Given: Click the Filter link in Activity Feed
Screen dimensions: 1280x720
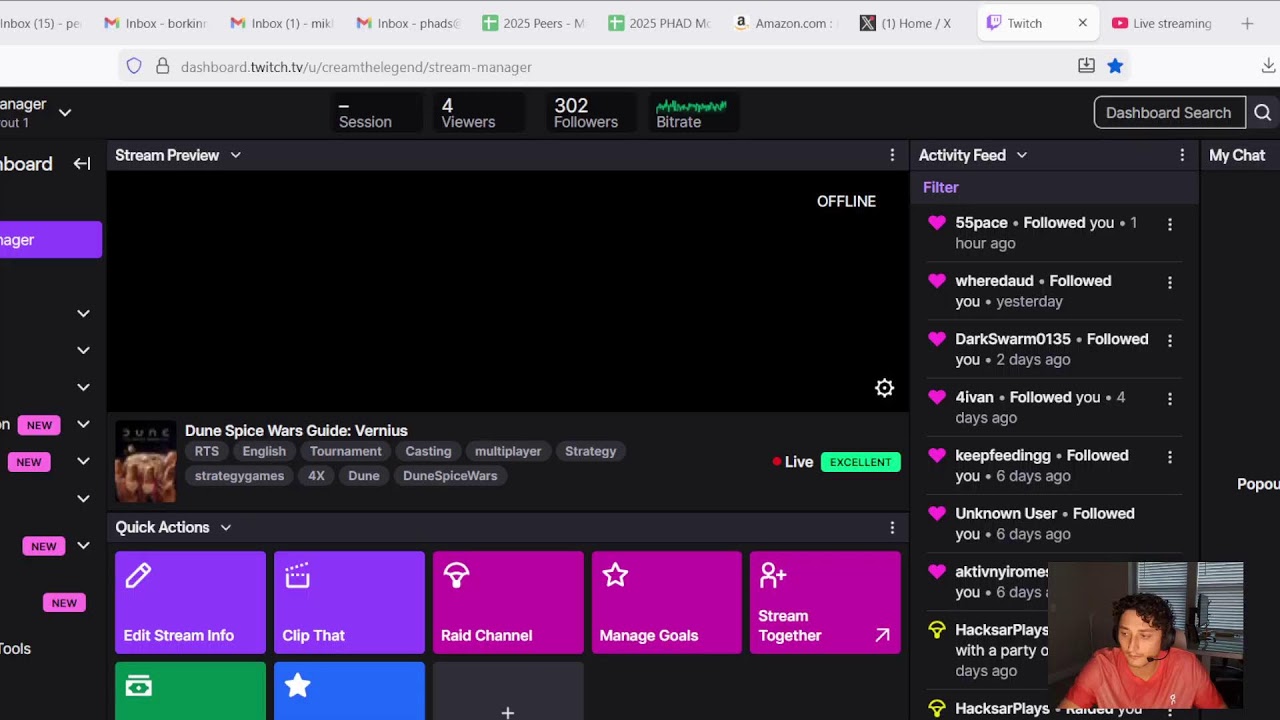Looking at the screenshot, I should click(941, 187).
